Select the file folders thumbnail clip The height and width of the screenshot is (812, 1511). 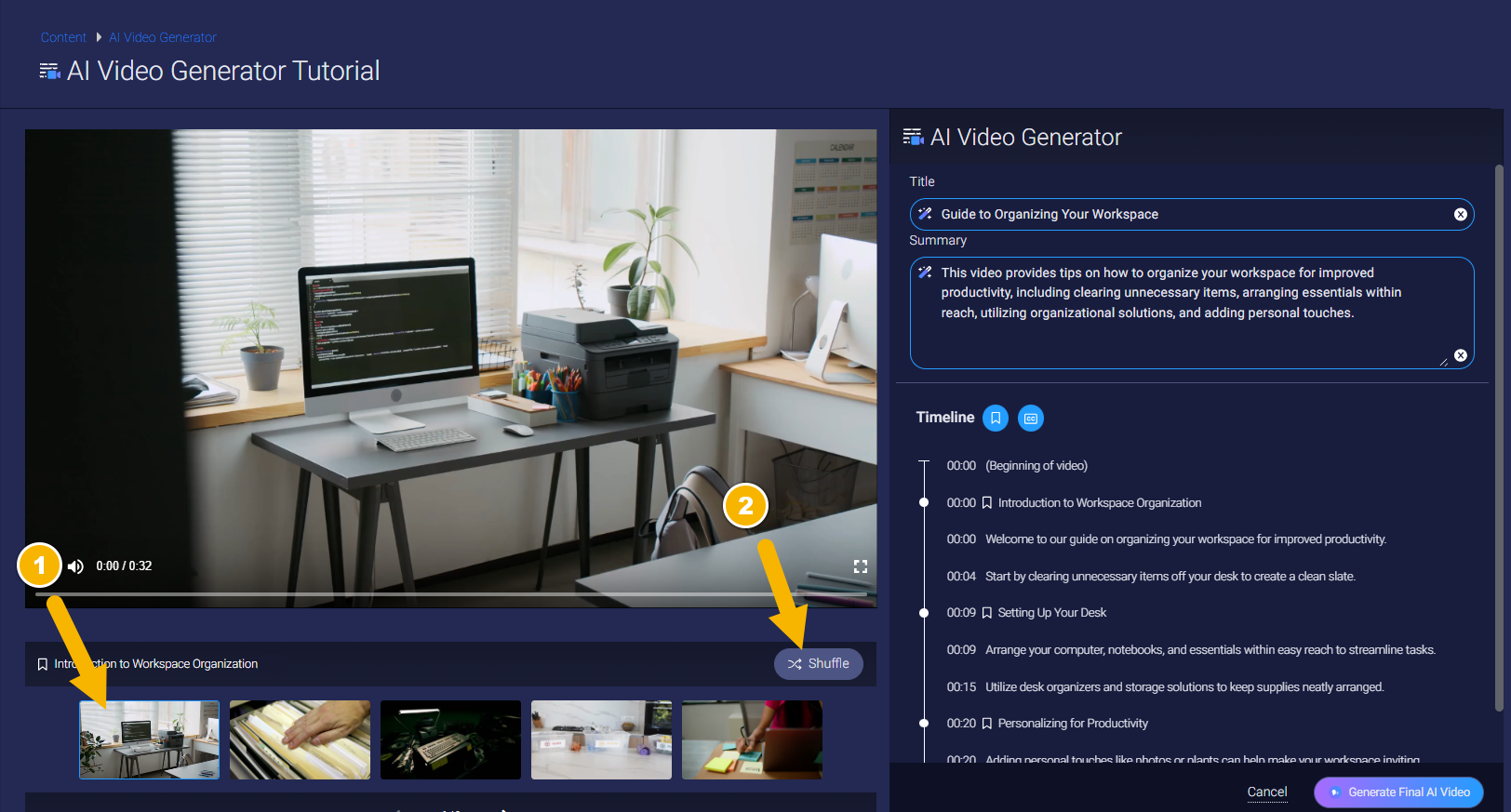point(300,739)
